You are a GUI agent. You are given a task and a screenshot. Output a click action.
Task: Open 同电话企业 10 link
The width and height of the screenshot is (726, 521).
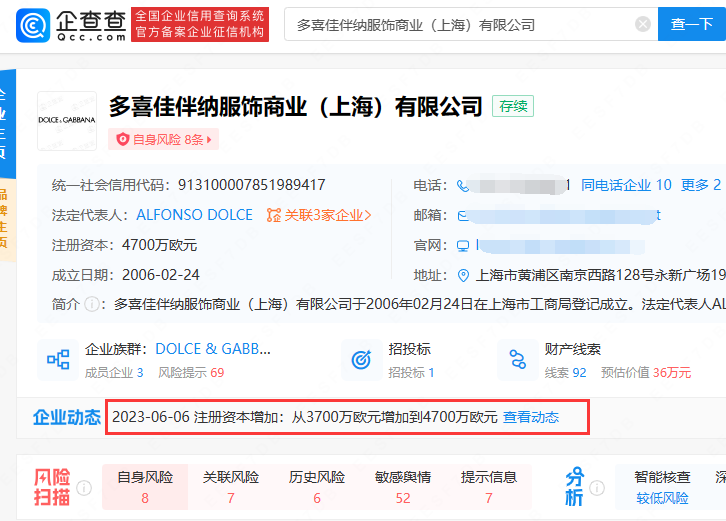[626, 185]
